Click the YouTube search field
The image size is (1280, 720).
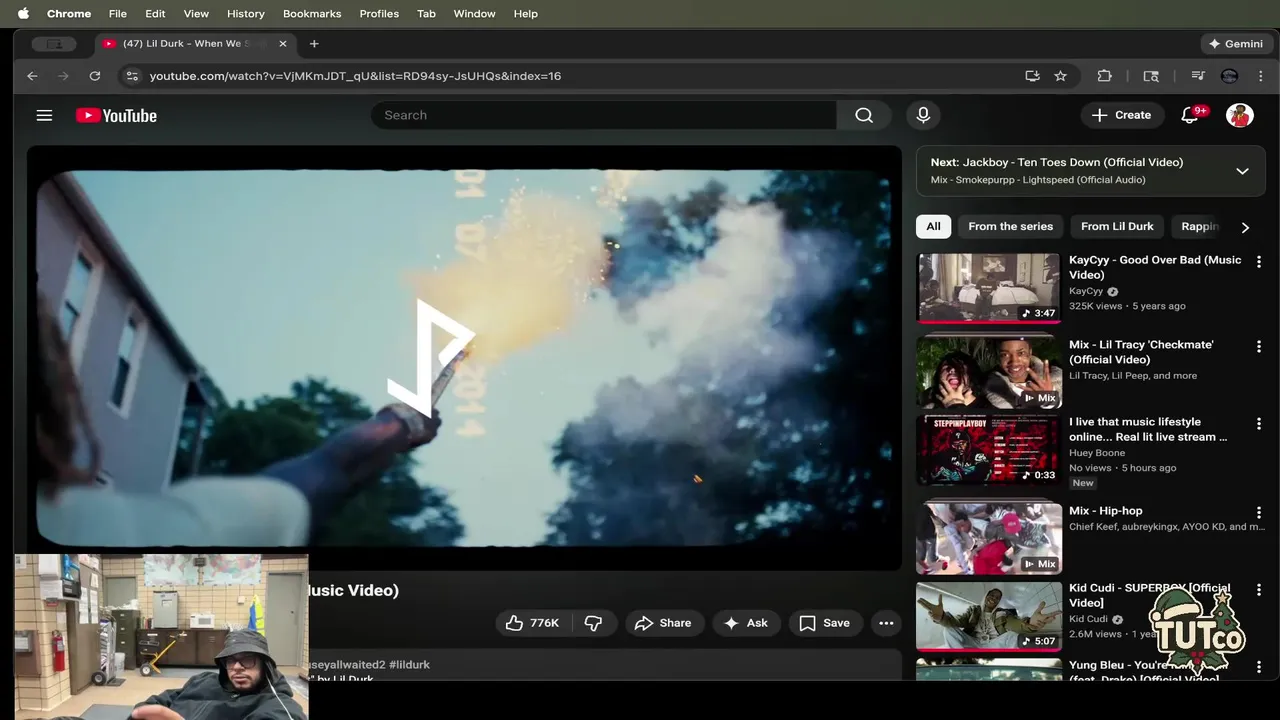point(604,115)
